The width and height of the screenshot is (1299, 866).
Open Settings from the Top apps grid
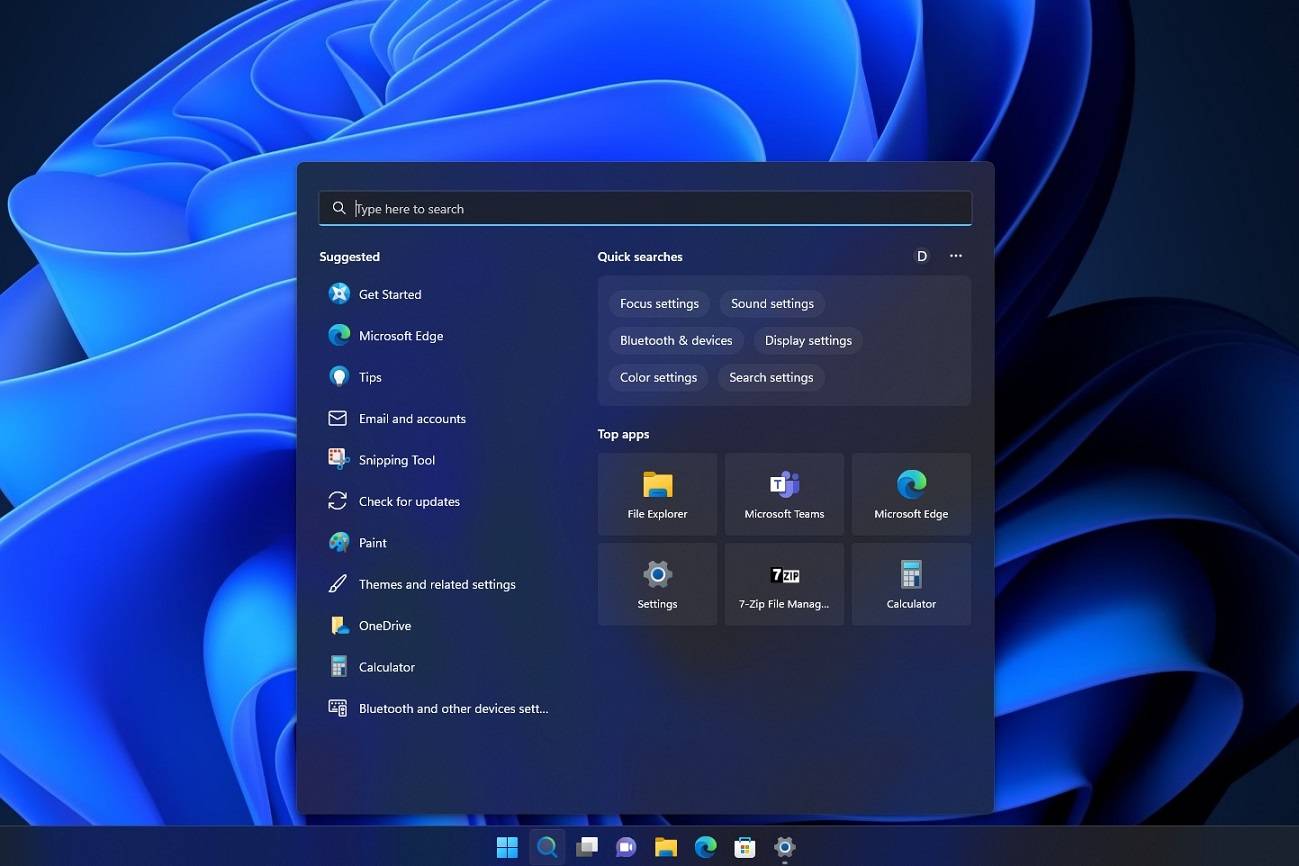click(657, 584)
